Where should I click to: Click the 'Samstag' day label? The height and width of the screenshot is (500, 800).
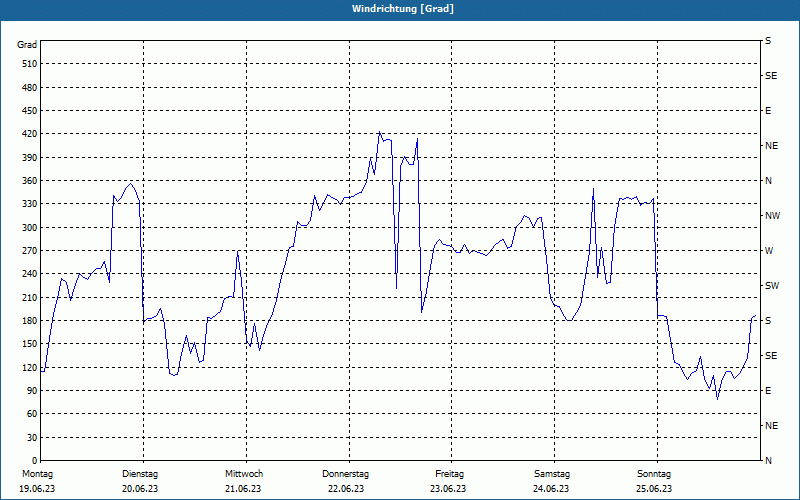(552, 474)
